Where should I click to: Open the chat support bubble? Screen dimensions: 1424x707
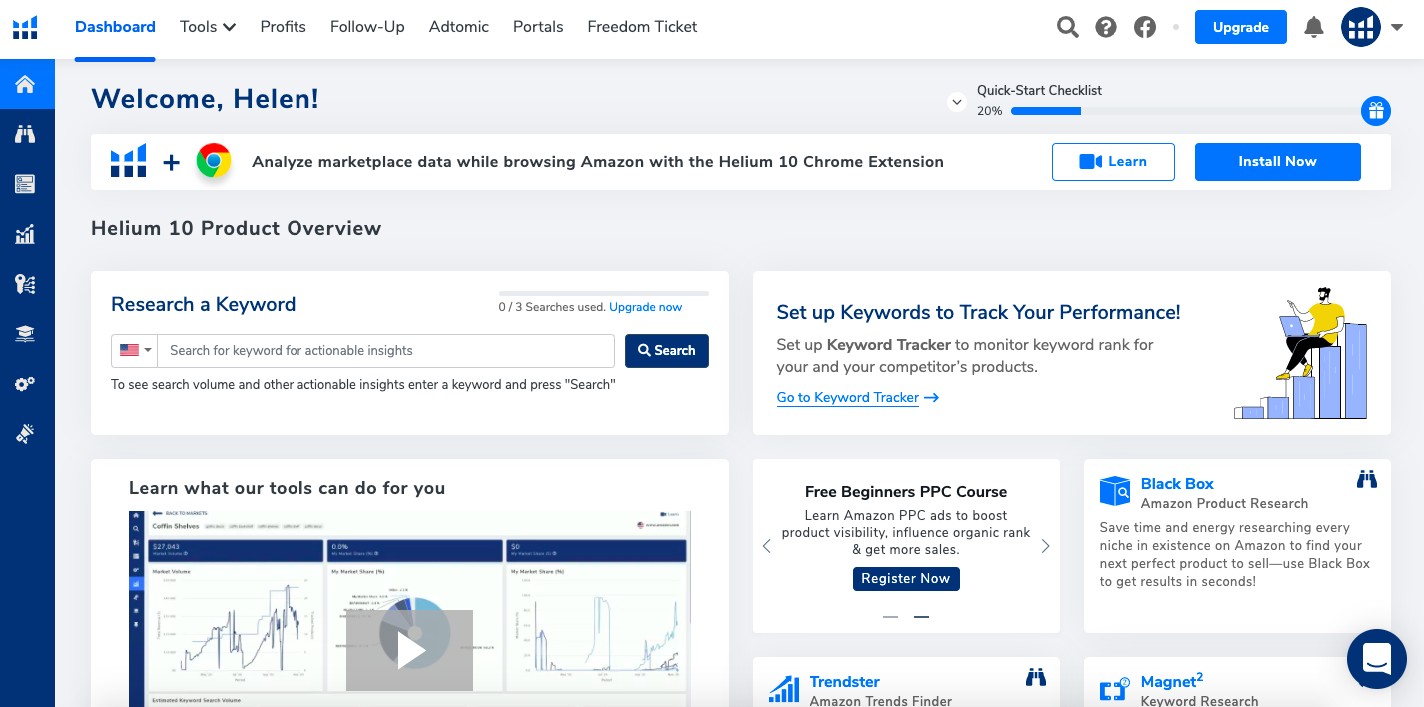click(1377, 659)
